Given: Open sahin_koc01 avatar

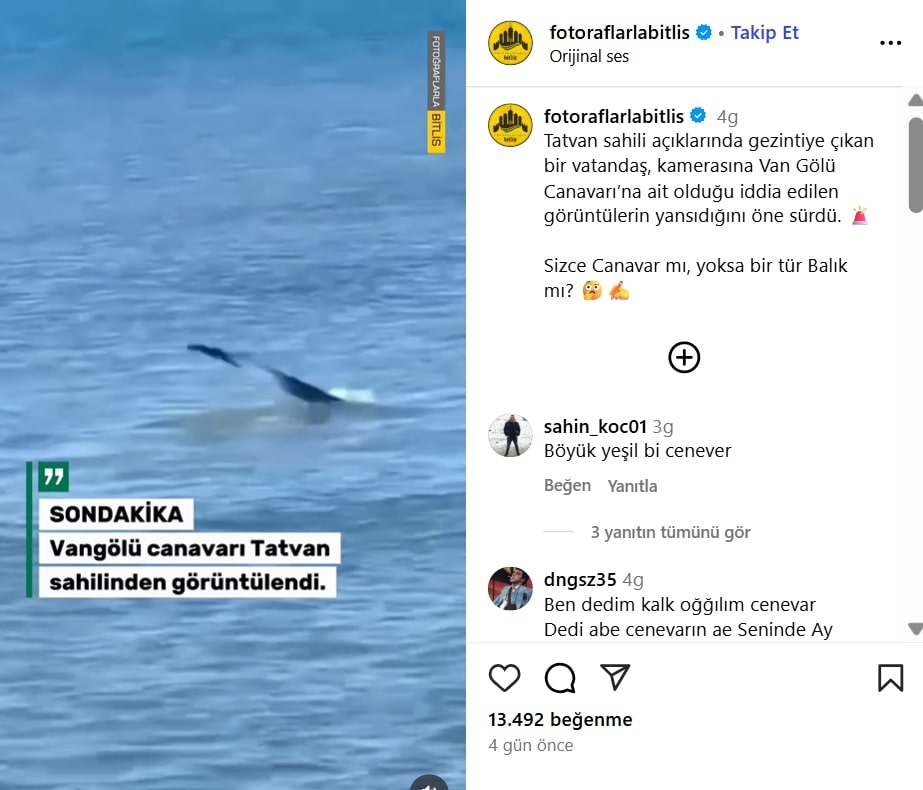Looking at the screenshot, I should click(510, 436).
